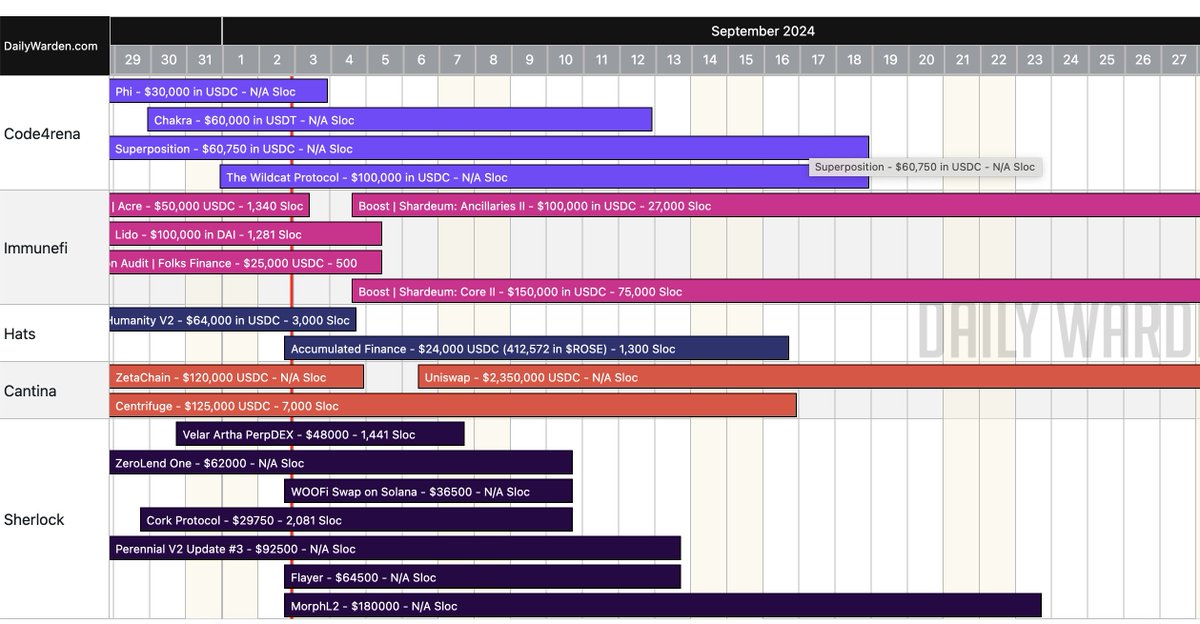The width and height of the screenshot is (1200, 624).
Task: Select day 31 in the date header
Action: click(205, 60)
